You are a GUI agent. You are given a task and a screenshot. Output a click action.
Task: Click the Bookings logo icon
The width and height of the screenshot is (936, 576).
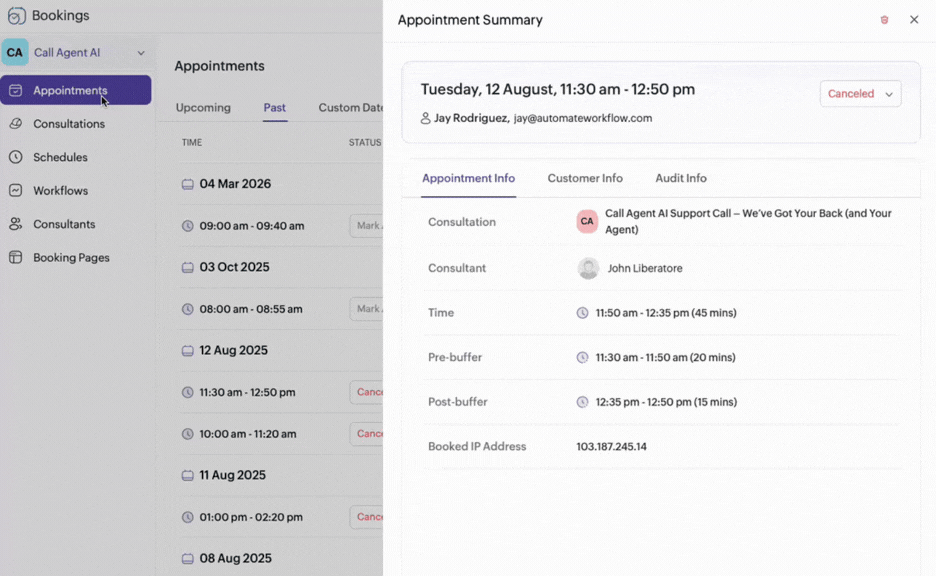tap(16, 16)
